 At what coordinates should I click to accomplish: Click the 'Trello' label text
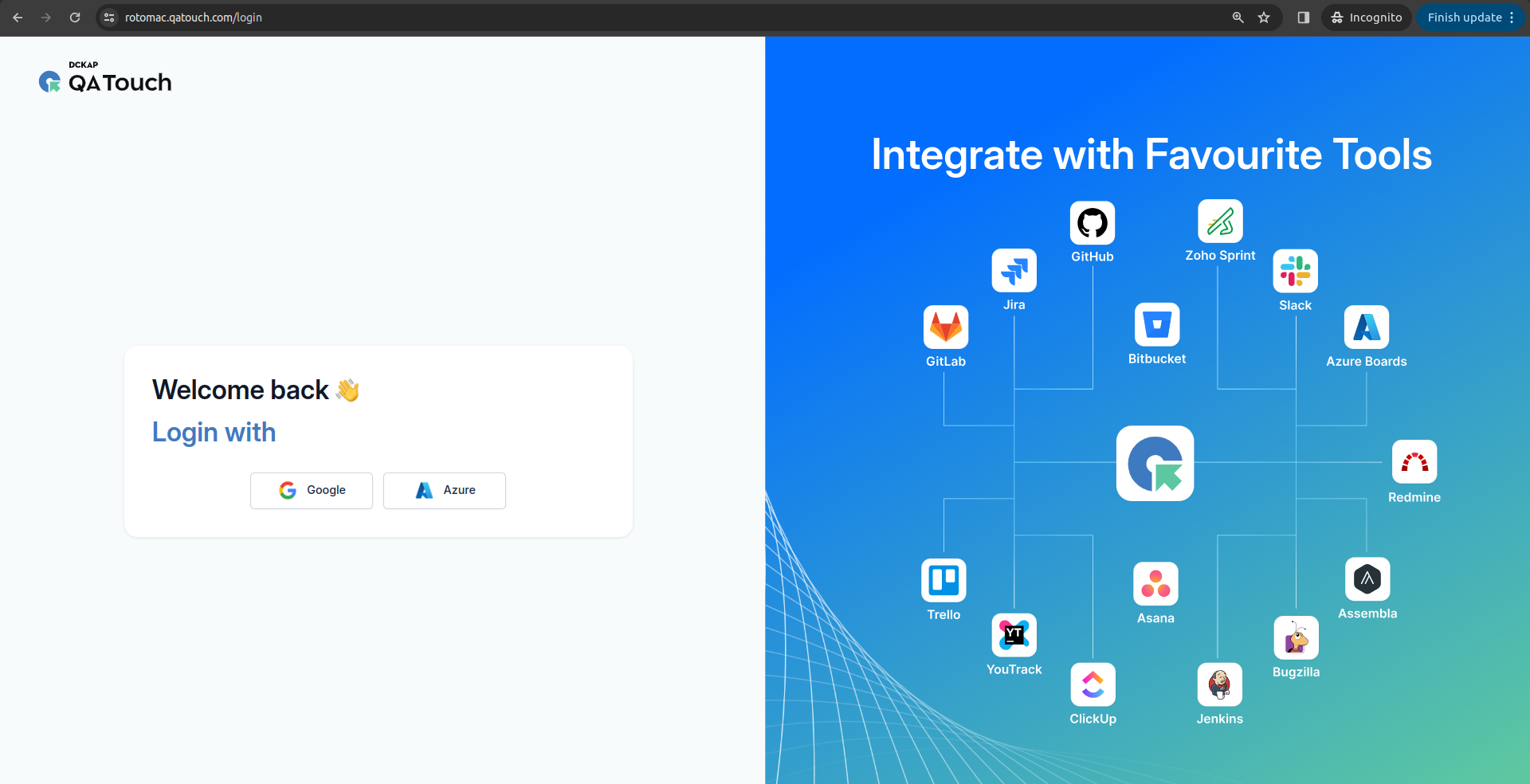click(944, 615)
